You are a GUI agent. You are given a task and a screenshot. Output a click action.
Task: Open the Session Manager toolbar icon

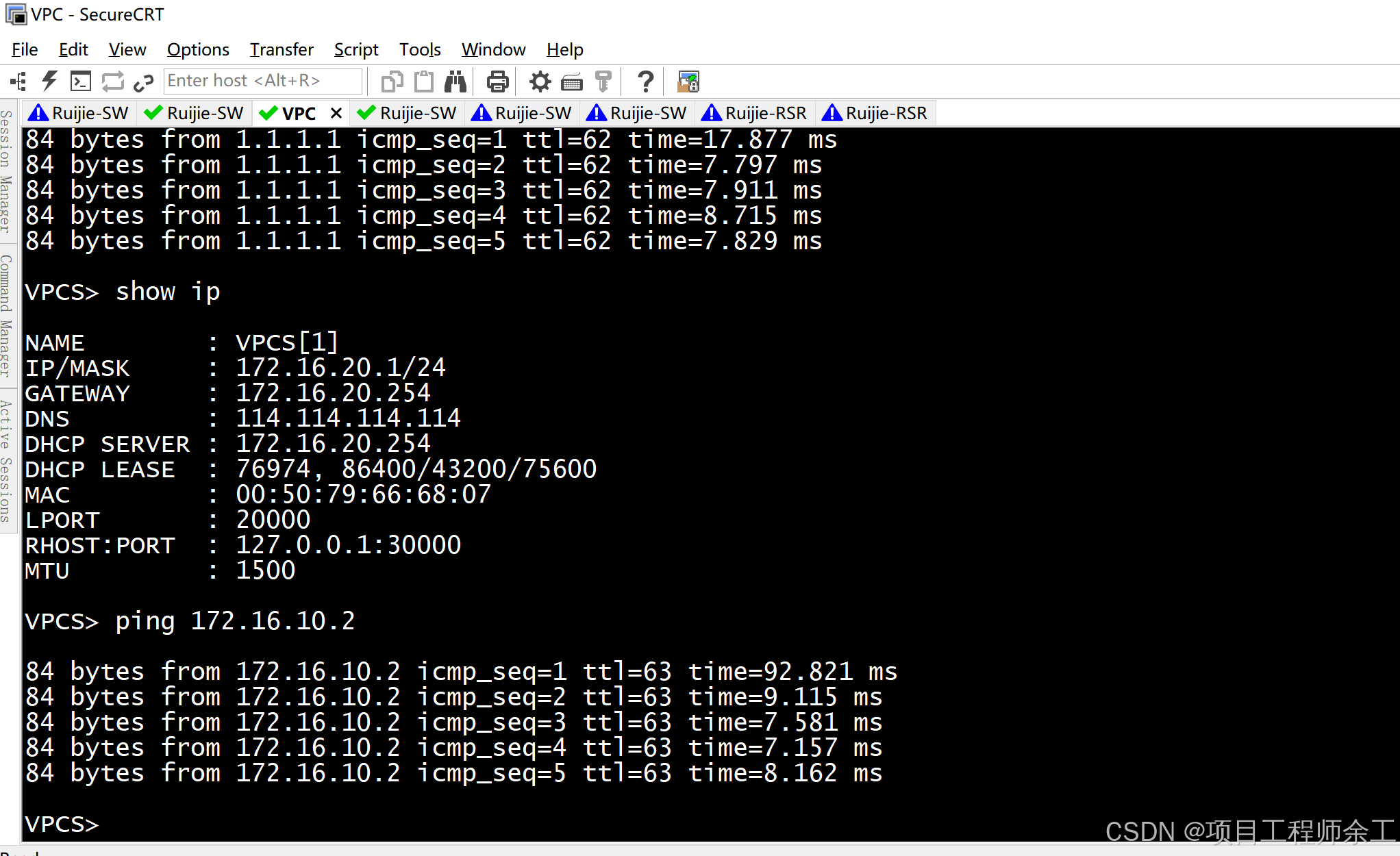point(18,82)
